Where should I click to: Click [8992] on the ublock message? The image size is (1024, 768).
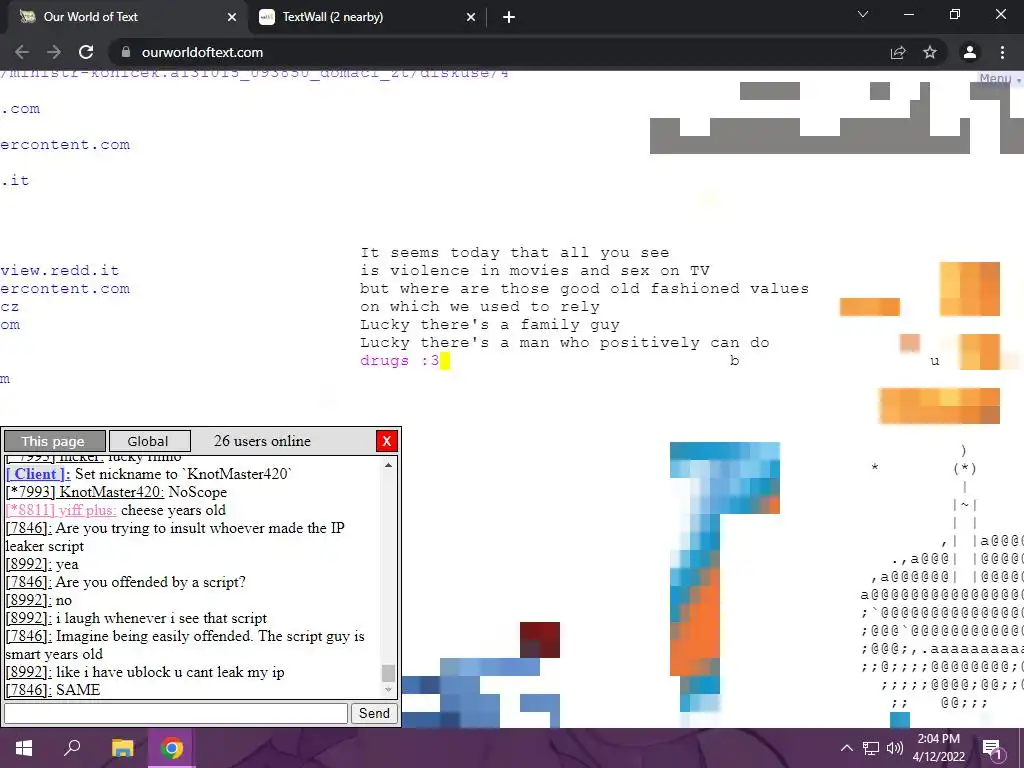[29, 672]
